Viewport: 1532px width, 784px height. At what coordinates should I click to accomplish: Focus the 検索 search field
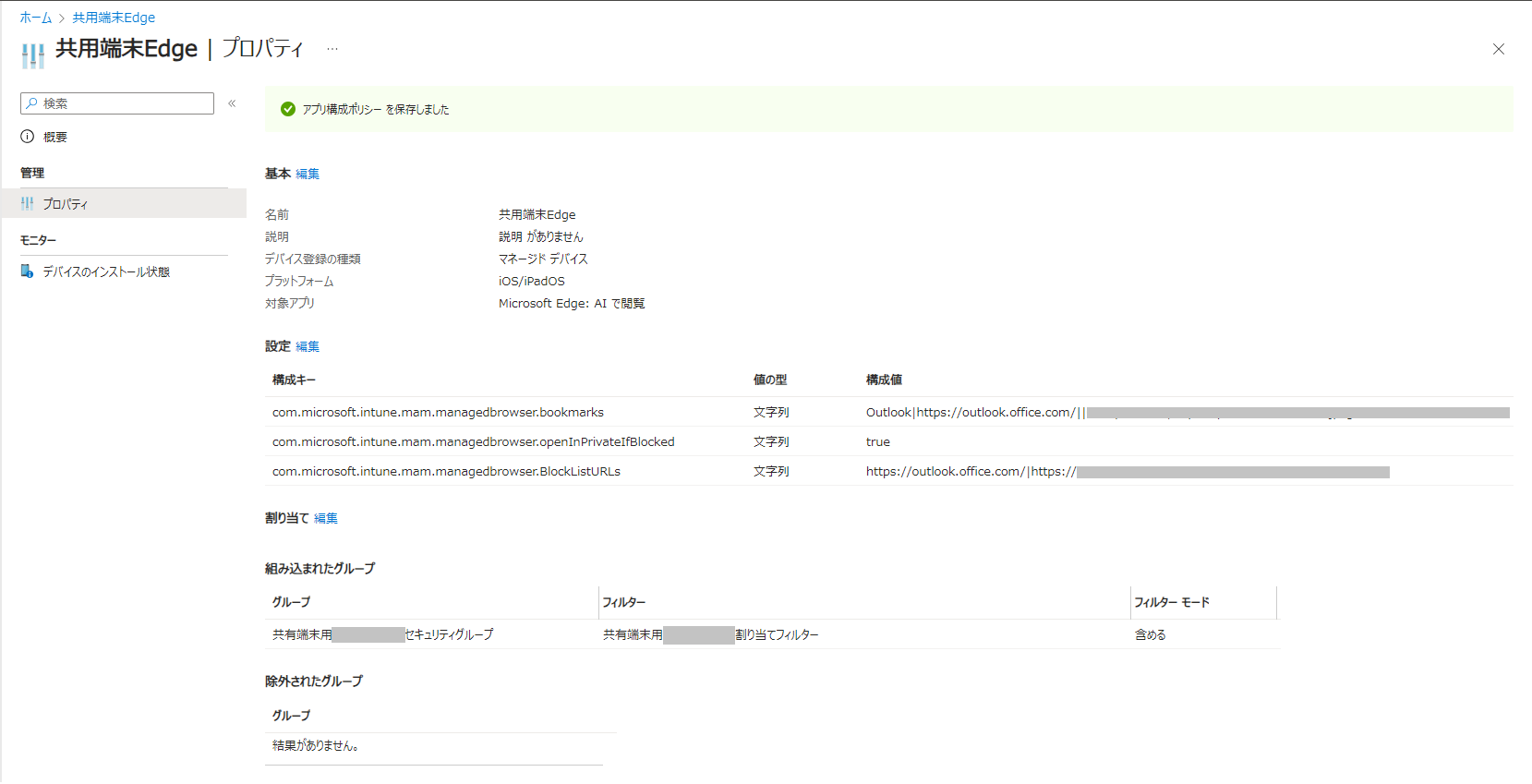[x=117, y=103]
